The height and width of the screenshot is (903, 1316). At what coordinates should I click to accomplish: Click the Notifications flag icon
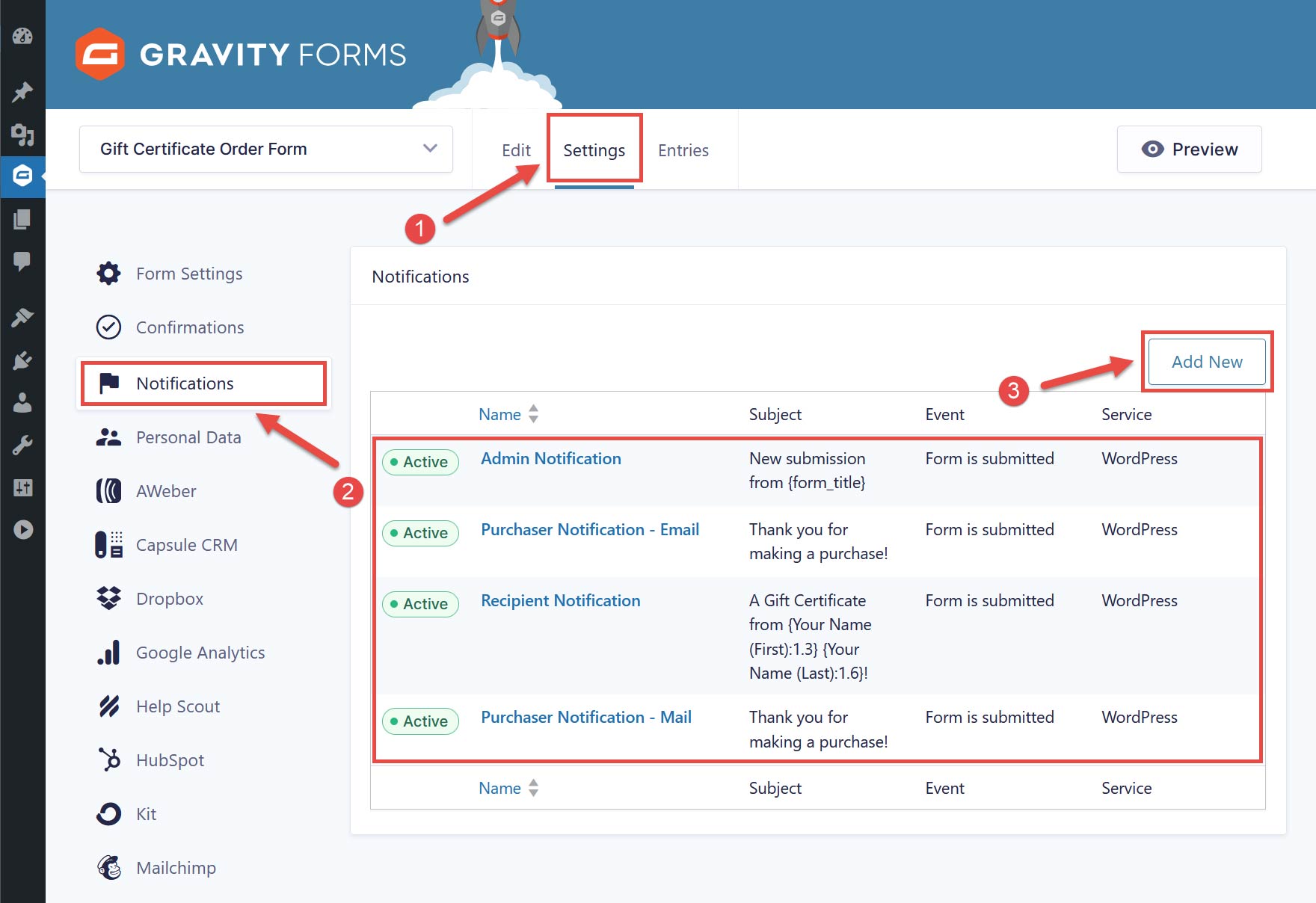click(x=109, y=383)
